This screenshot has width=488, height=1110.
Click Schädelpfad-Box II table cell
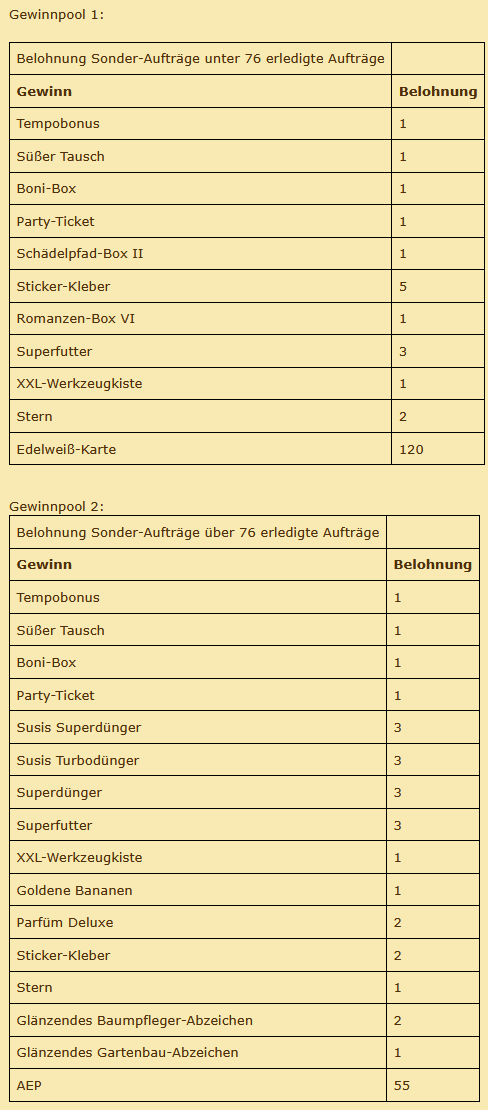[x=200, y=253]
